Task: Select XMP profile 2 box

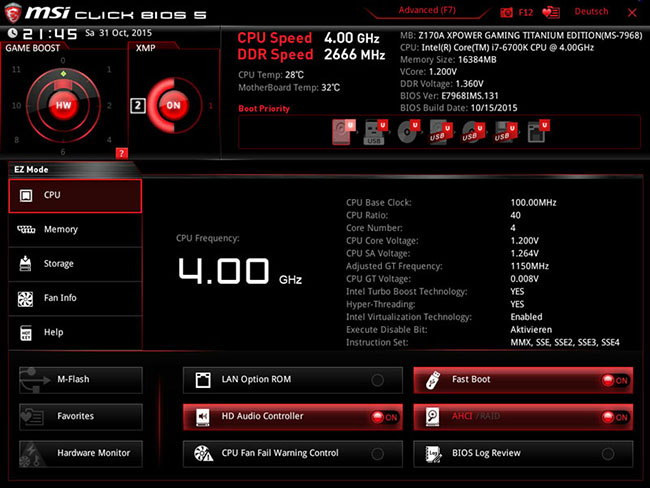Action: (x=138, y=106)
